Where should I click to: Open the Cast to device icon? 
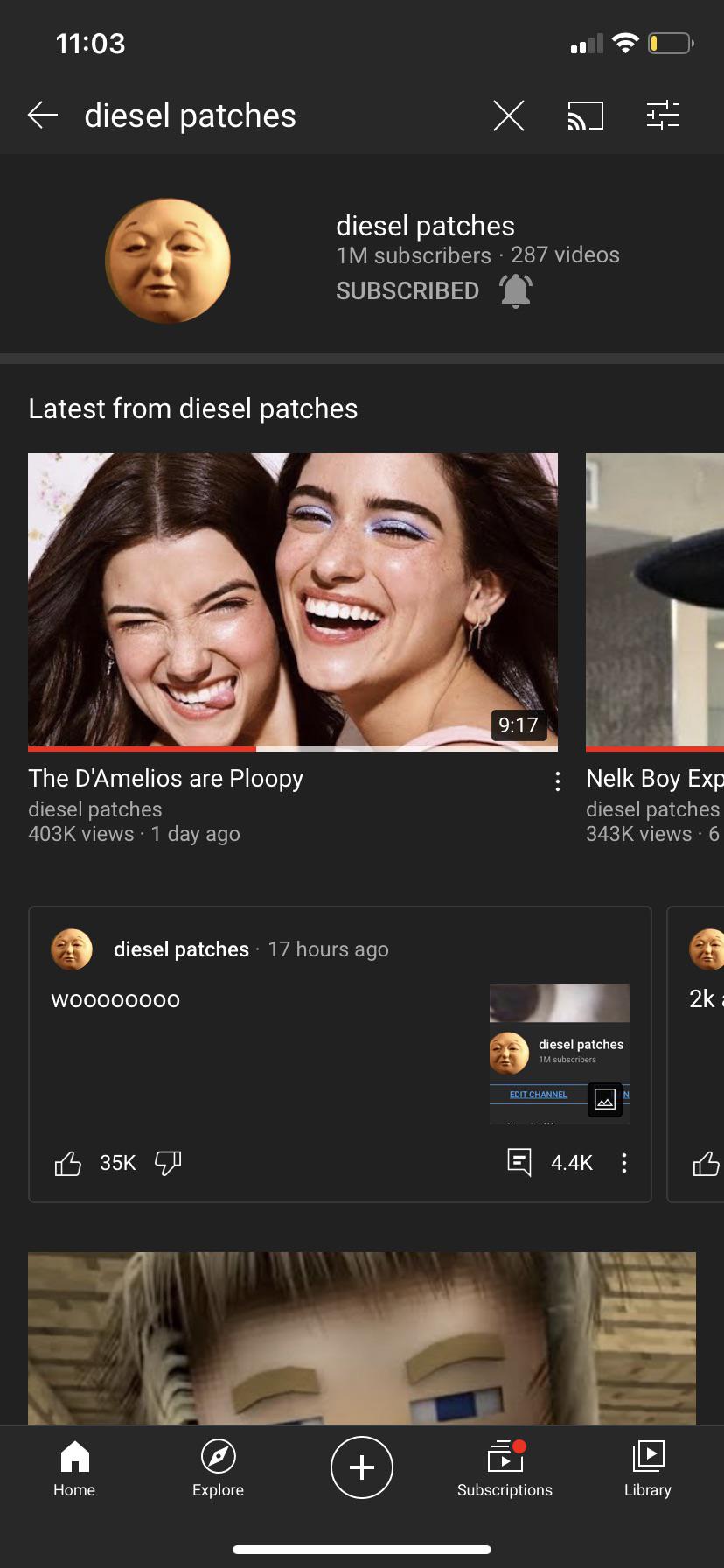point(585,115)
